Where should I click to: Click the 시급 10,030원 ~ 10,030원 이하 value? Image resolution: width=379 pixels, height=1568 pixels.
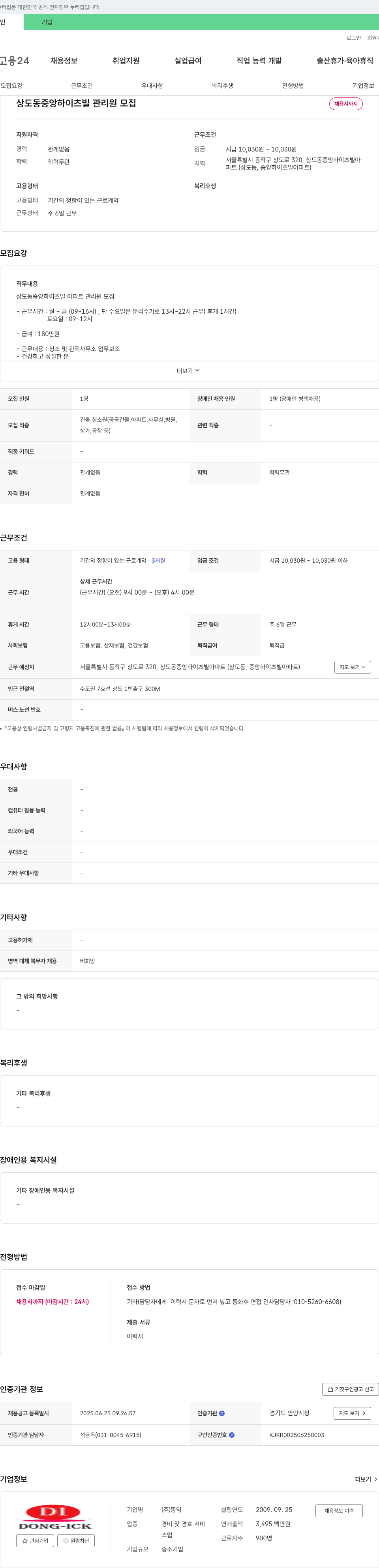(308, 561)
